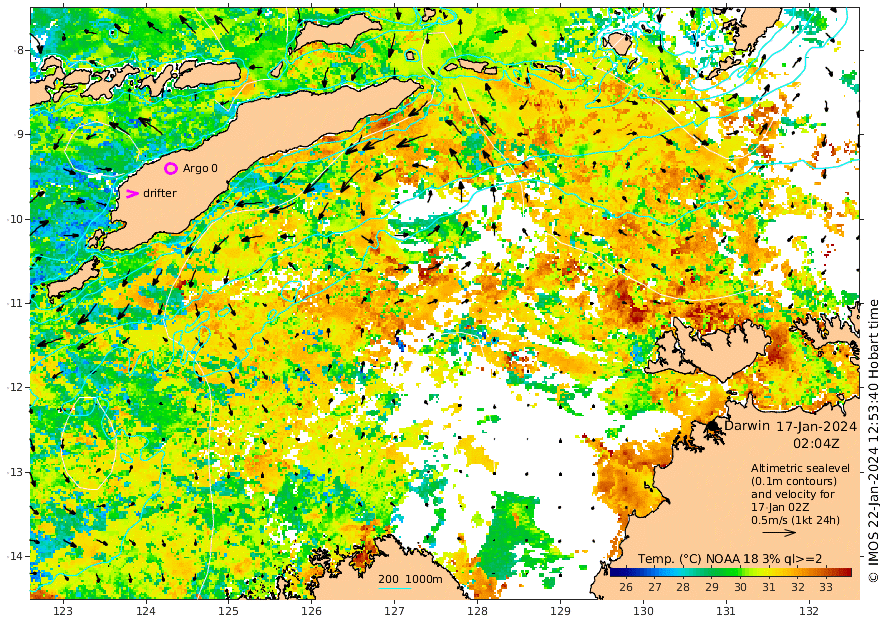Image resolution: width=880 pixels, height=630 pixels.
Task: Click latitude label -14 on left axis
Action: (16, 556)
